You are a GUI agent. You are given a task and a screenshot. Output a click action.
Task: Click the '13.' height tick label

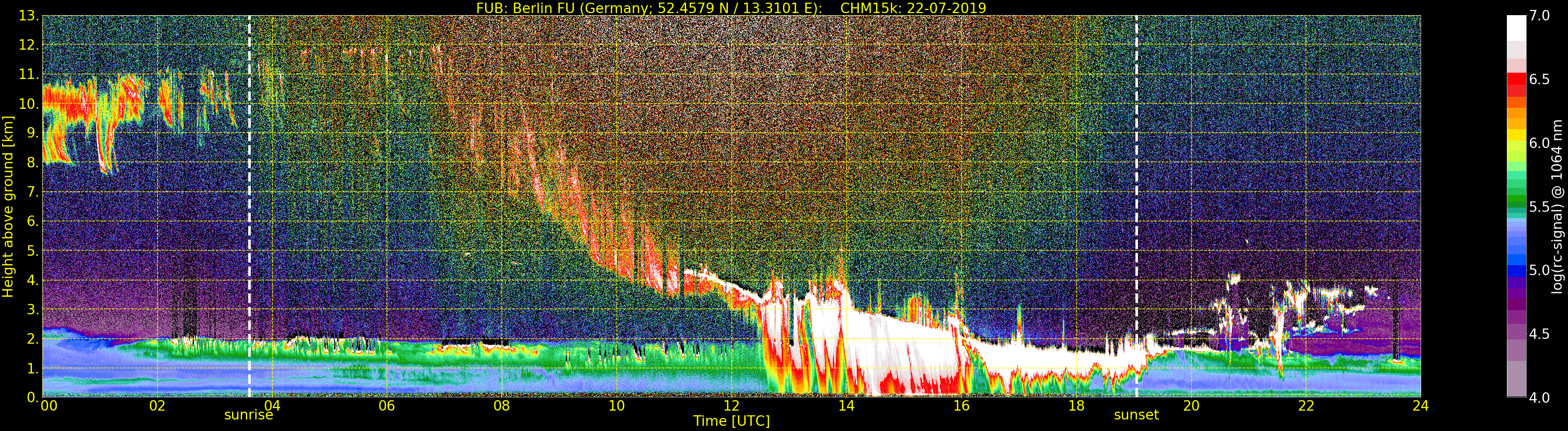click(x=29, y=16)
